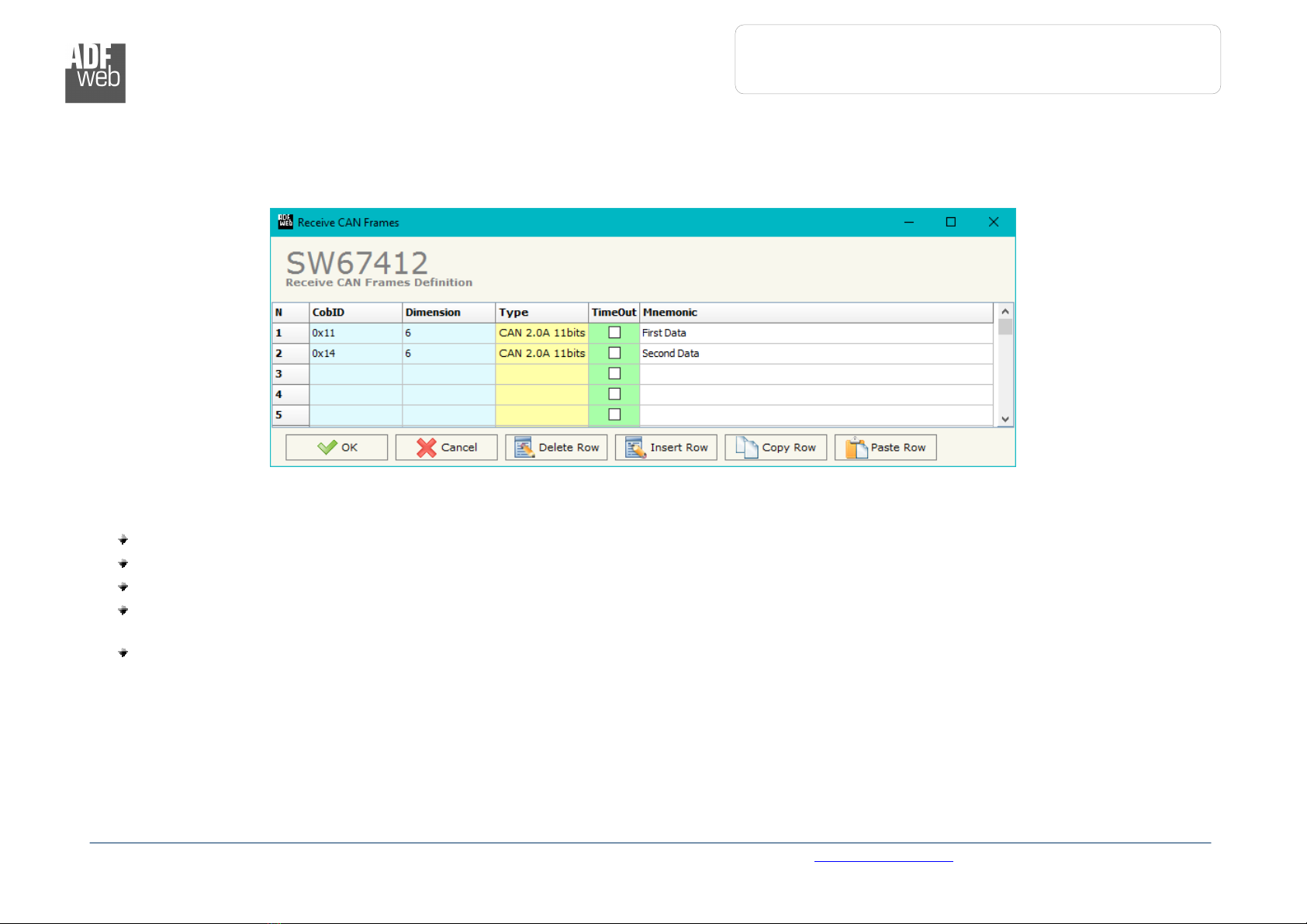The width and height of the screenshot is (1307, 924).
Task: Enable TimeOut checkbox for row 1
Action: tap(614, 333)
